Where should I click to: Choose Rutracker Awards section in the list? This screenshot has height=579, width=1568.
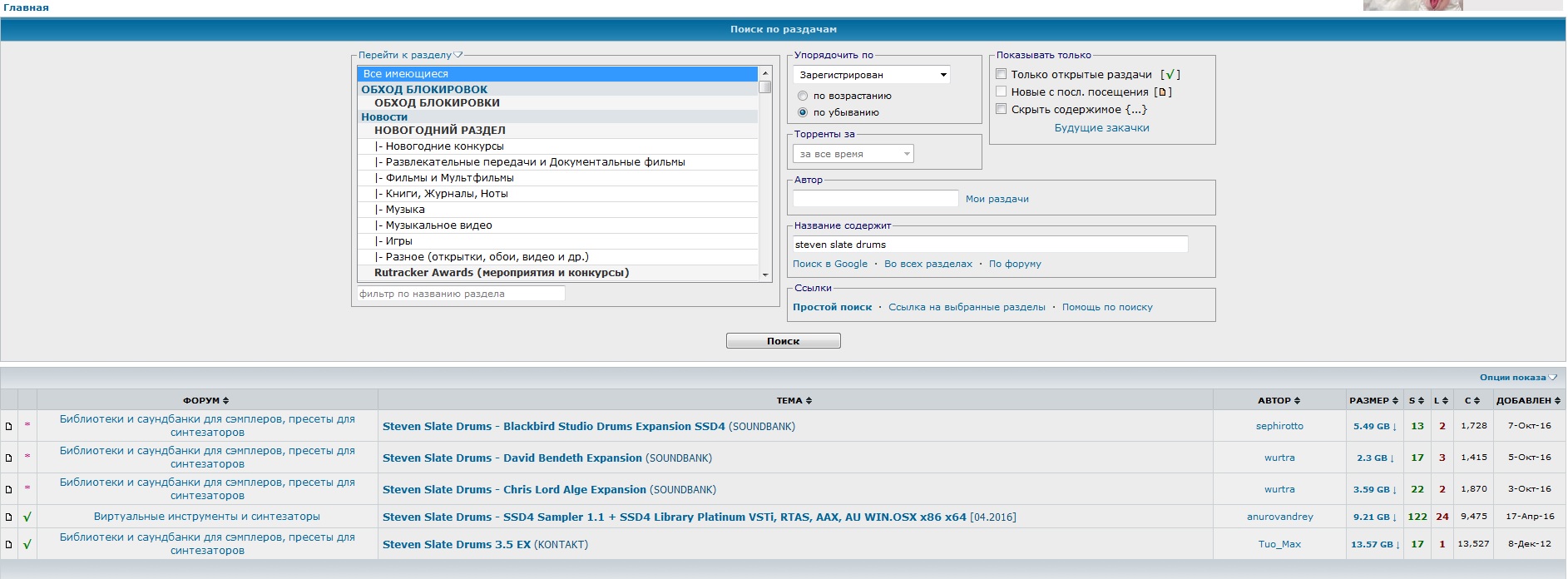[557, 273]
